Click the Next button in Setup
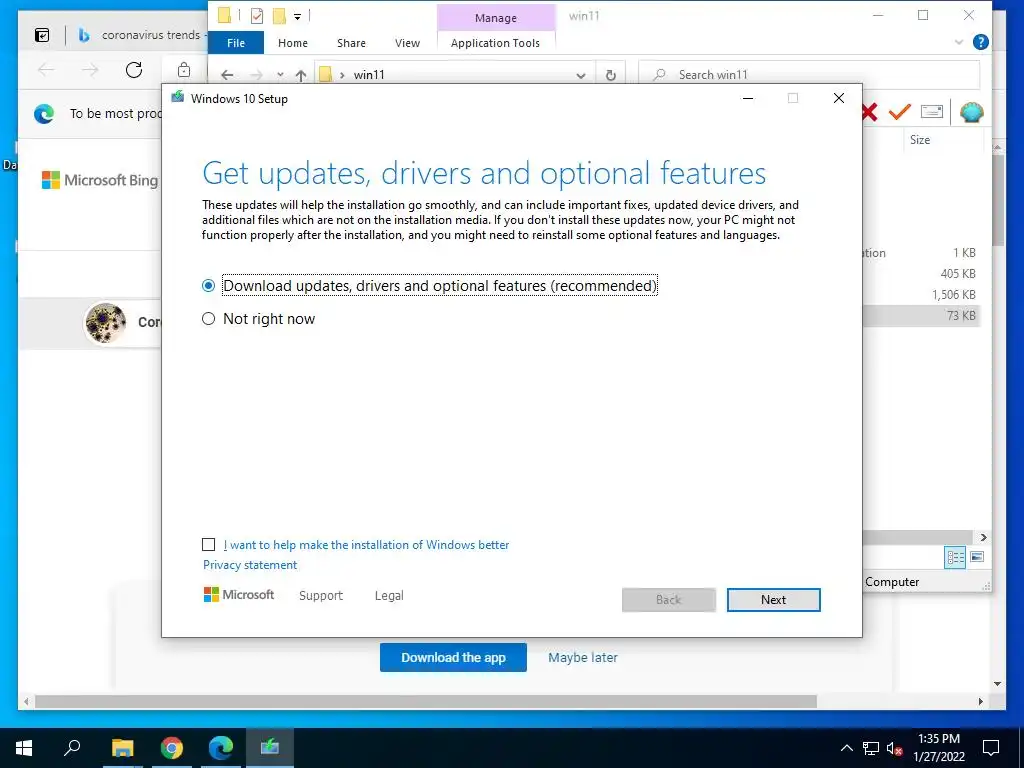 pos(773,600)
